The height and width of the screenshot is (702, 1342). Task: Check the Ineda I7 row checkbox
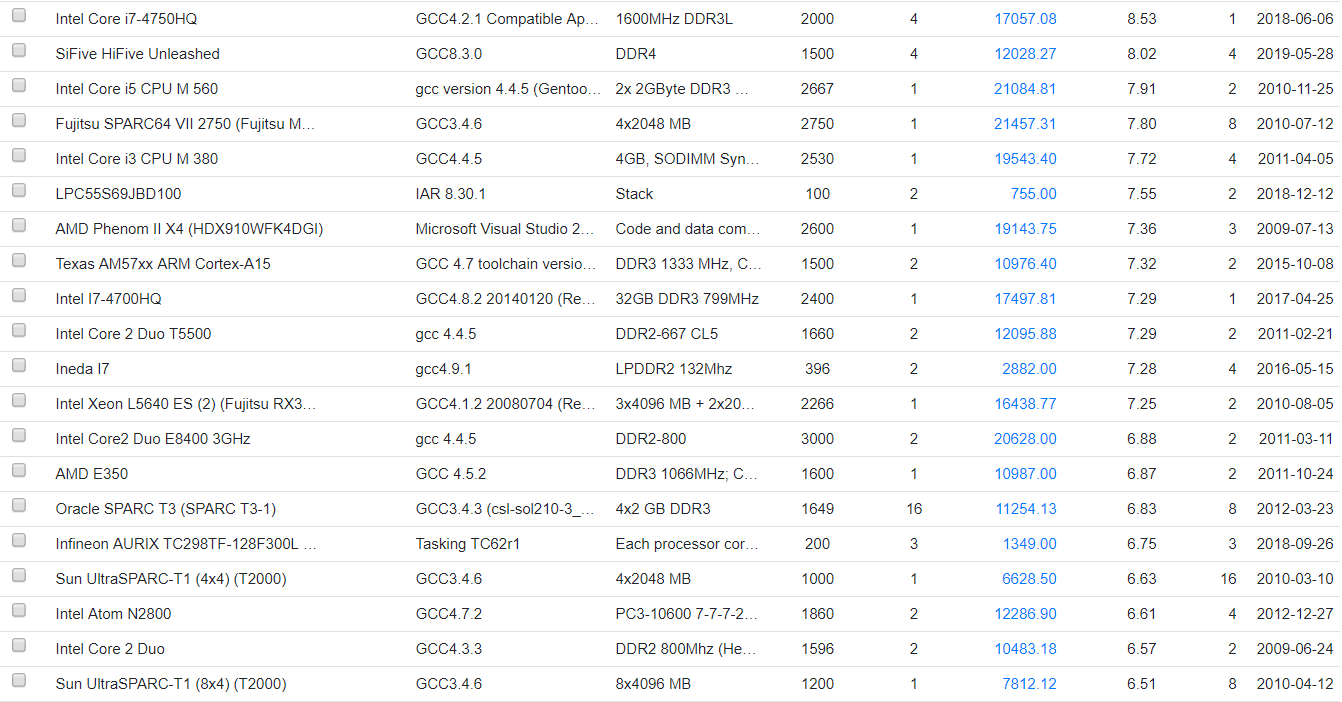(19, 366)
